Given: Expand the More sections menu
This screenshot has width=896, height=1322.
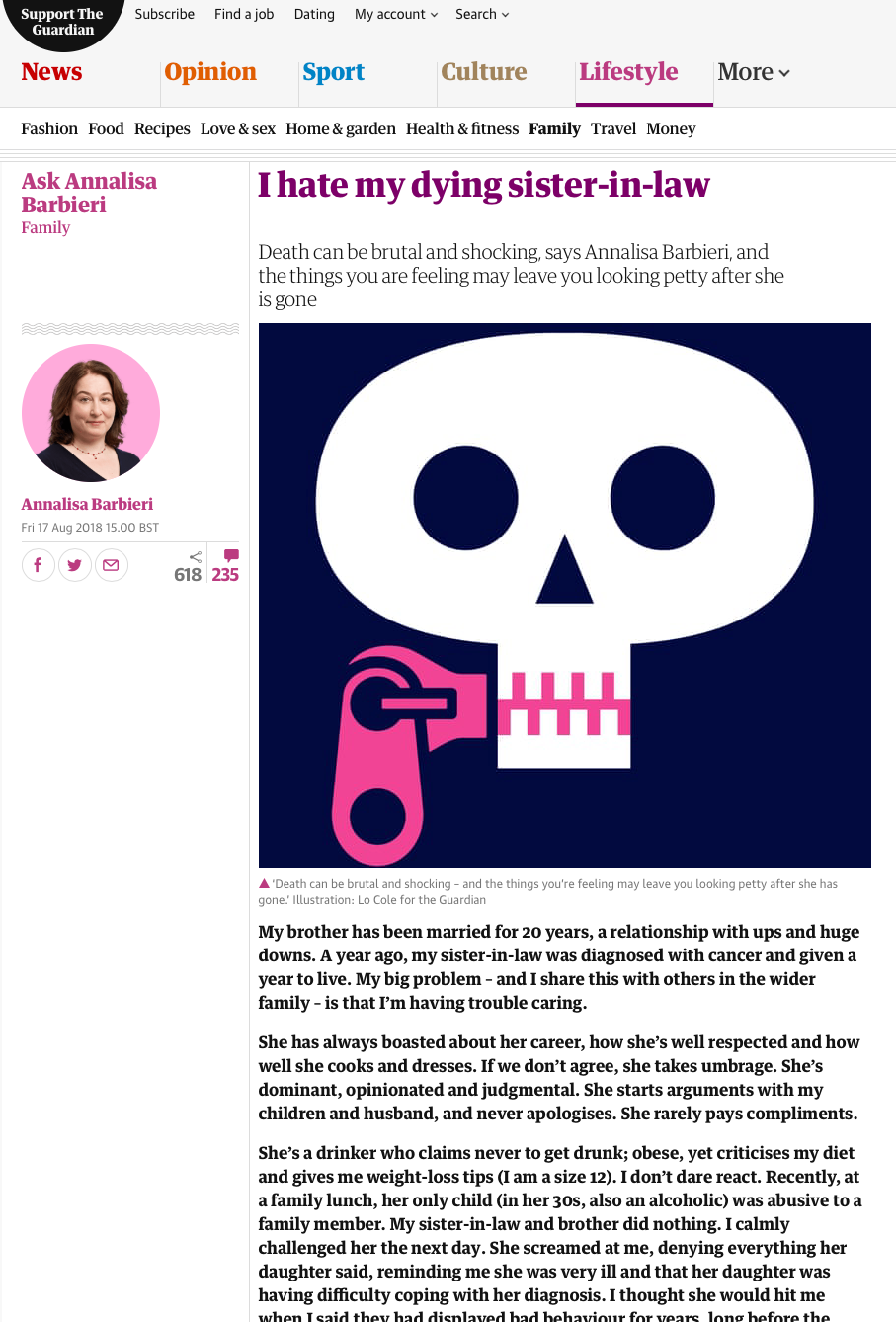Looking at the screenshot, I should click(754, 72).
